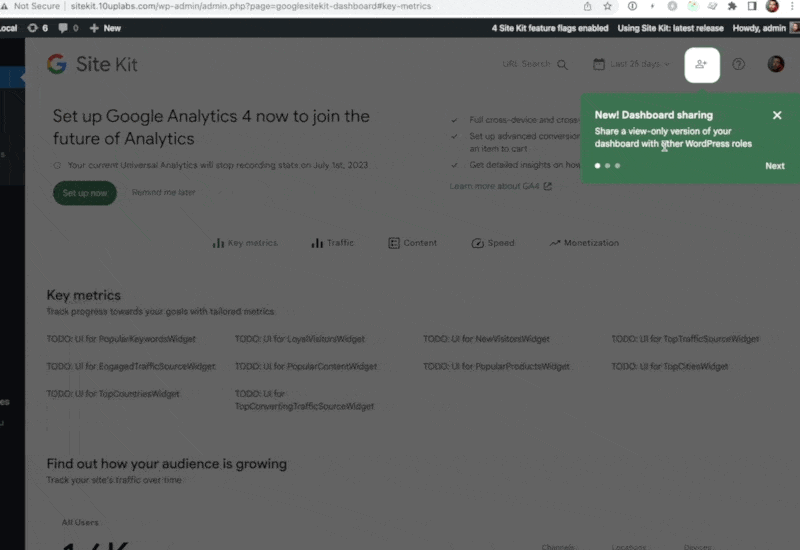800x550 pixels.
Task: Click TODO: UI for TopTrafficSourceWidget text
Action: [685, 339]
